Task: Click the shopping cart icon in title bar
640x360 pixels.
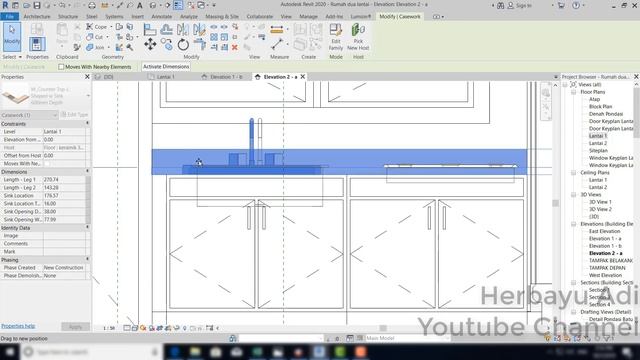Action: [561, 5]
